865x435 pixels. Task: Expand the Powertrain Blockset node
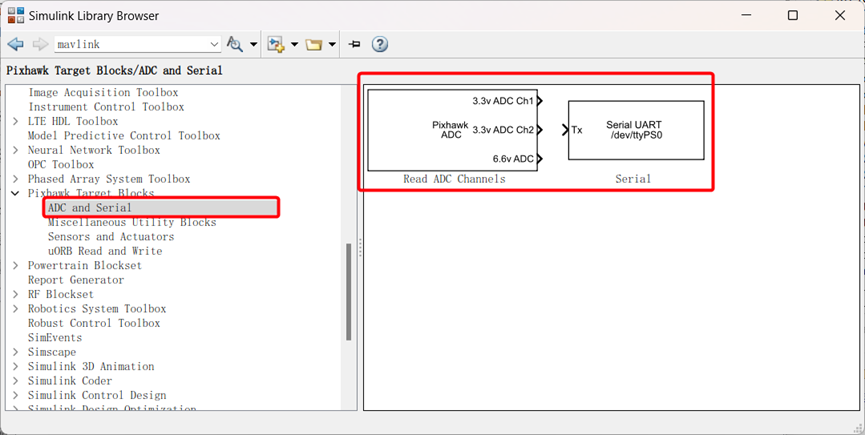point(15,266)
